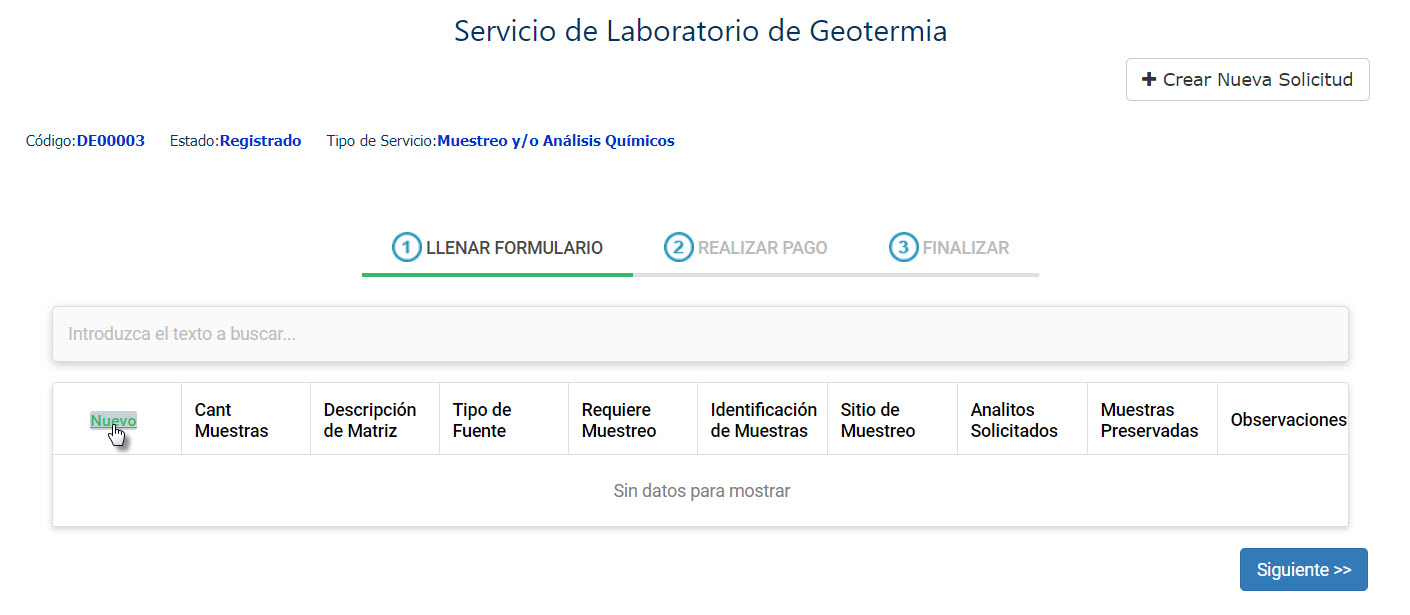
Task: Click the Crear Nueva Solicitud button
Action: click(1247, 80)
